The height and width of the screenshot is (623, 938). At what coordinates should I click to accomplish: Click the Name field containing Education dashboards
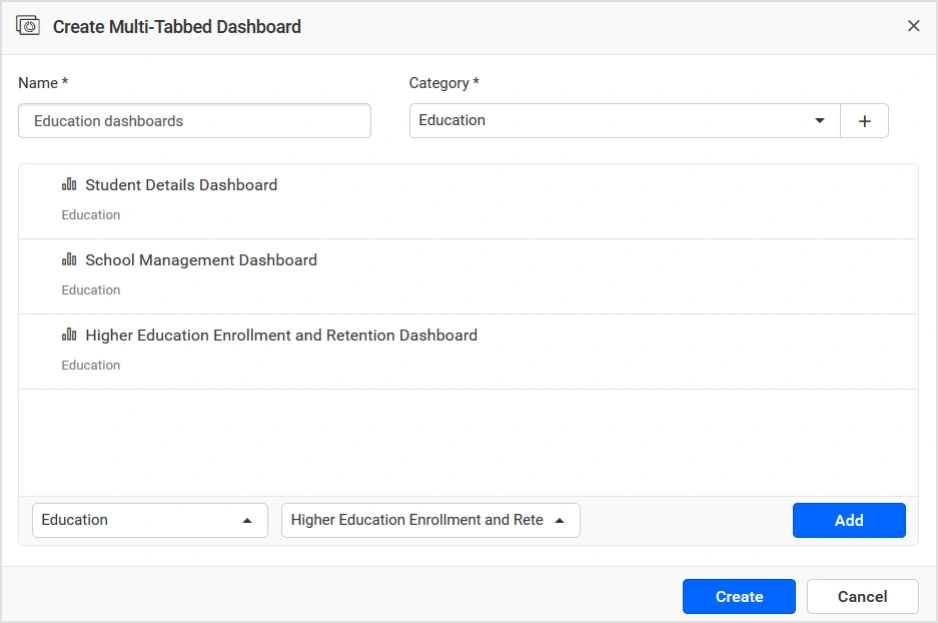pos(194,121)
